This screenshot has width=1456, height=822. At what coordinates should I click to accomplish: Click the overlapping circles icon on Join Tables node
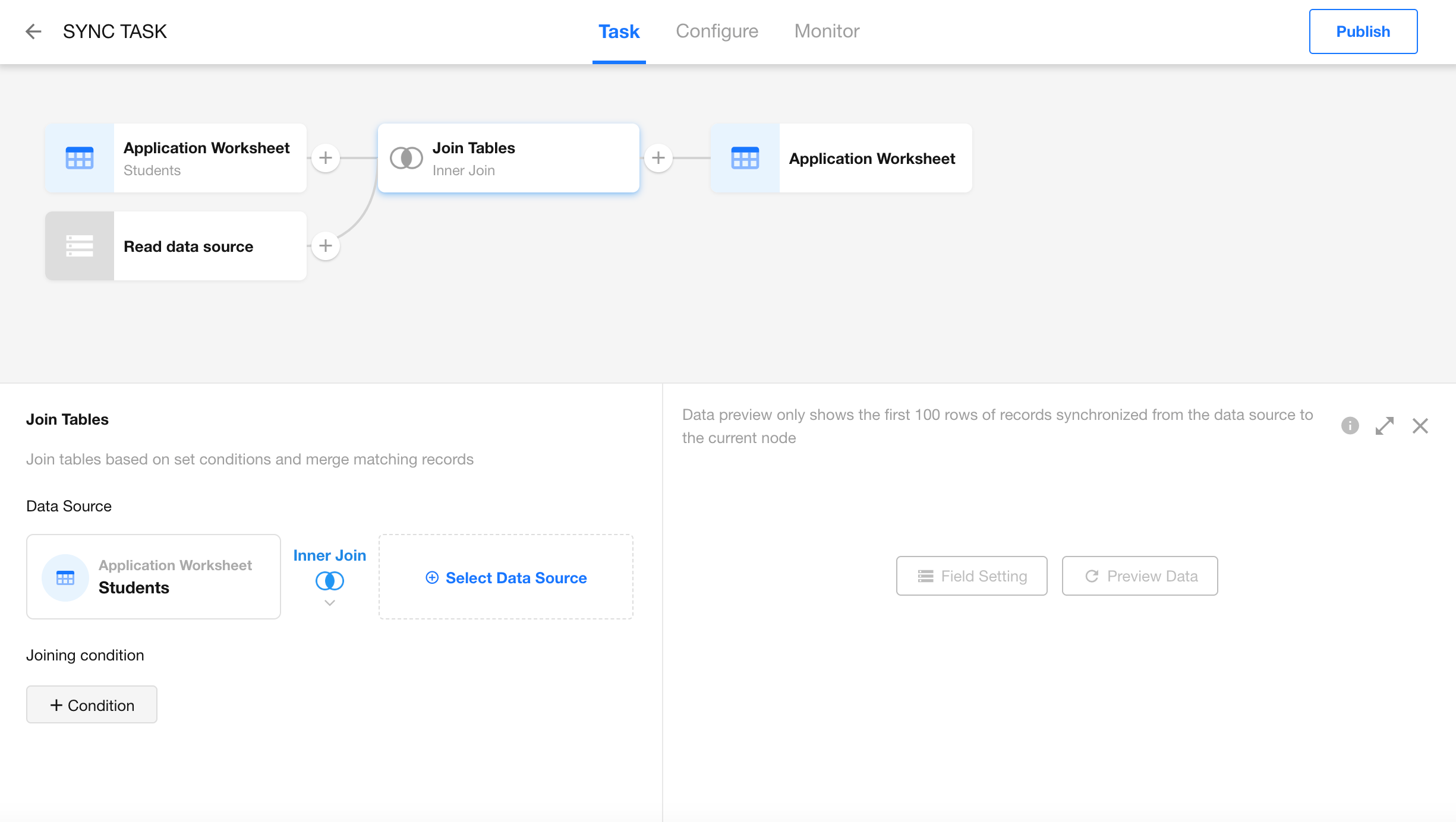406,158
